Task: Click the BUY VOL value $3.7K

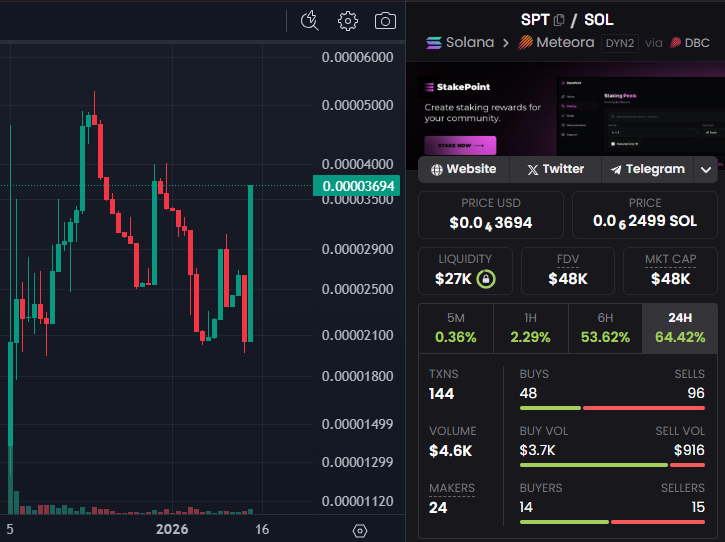Action: (x=537, y=450)
